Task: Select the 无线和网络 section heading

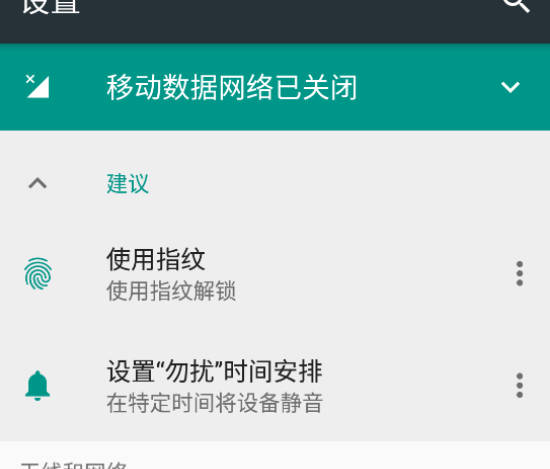Action: tap(74, 465)
